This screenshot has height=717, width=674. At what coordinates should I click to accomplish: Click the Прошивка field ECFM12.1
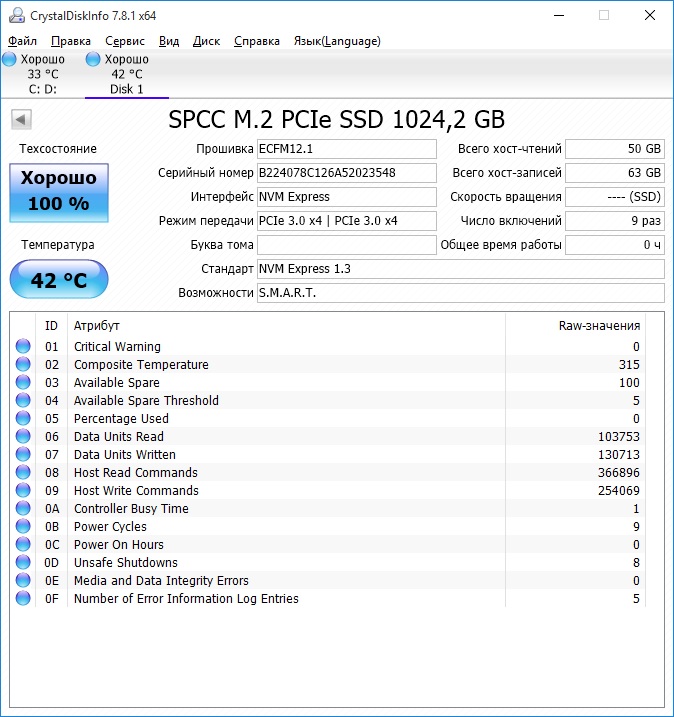click(x=347, y=149)
